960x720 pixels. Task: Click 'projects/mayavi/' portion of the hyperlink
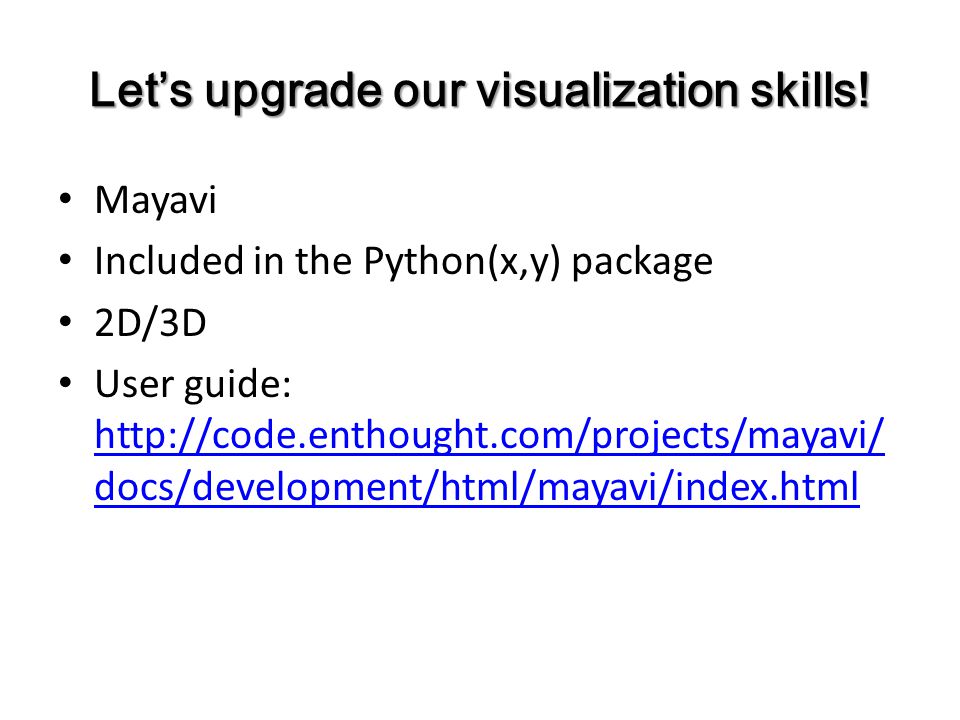click(738, 437)
